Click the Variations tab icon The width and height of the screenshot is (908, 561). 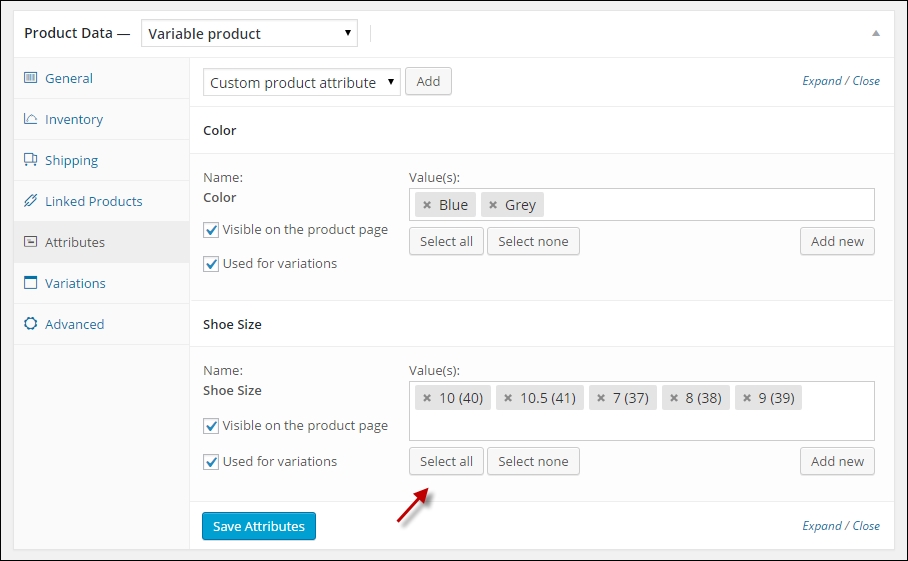30,283
